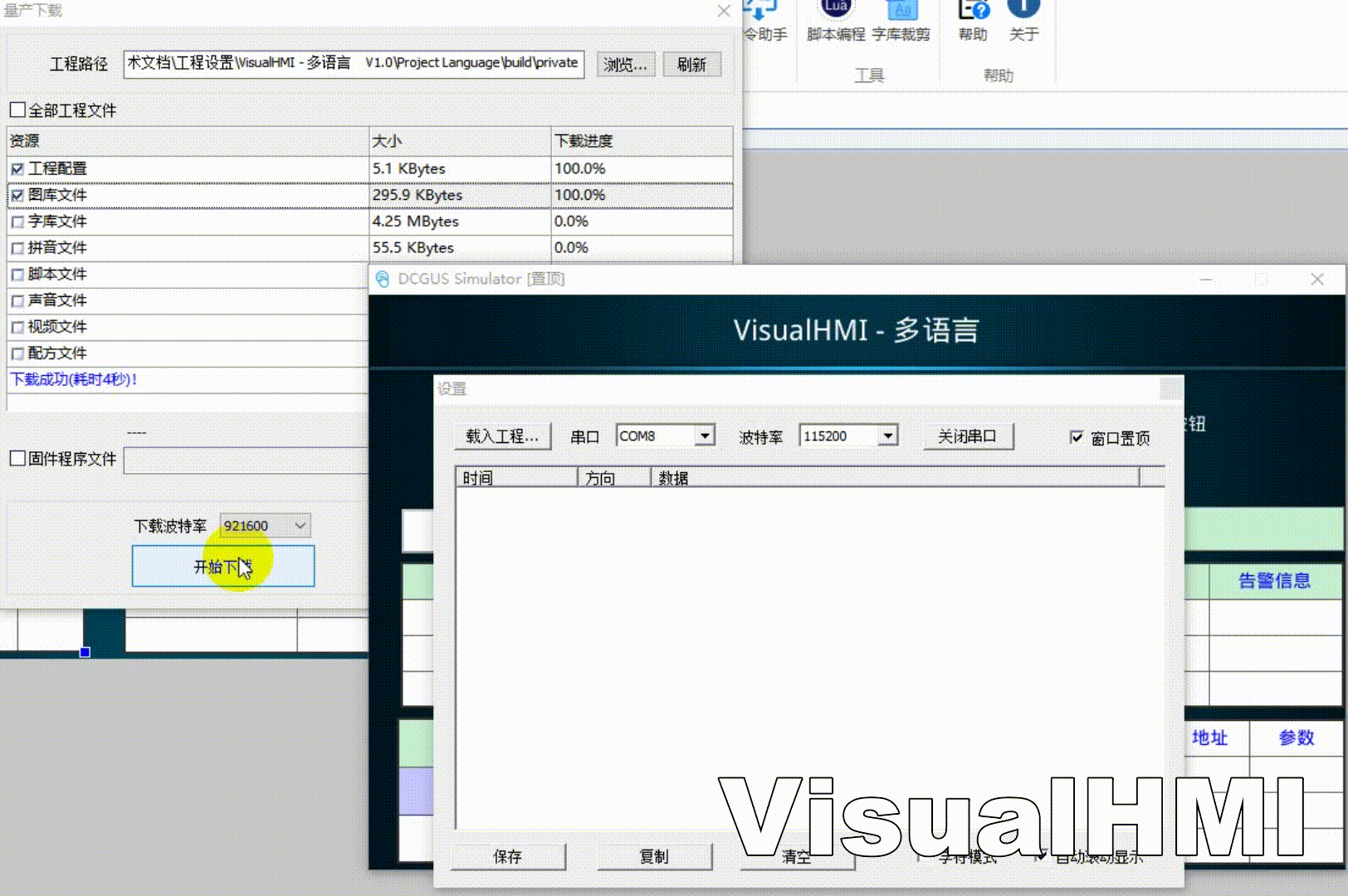Close the 设置 settings dialog
1348x896 pixels.
coord(1170,388)
